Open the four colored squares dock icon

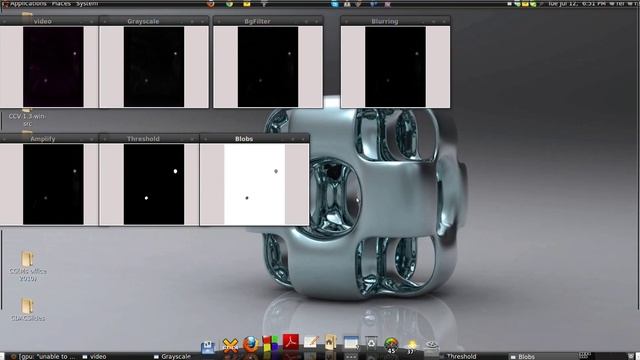click(x=270, y=343)
